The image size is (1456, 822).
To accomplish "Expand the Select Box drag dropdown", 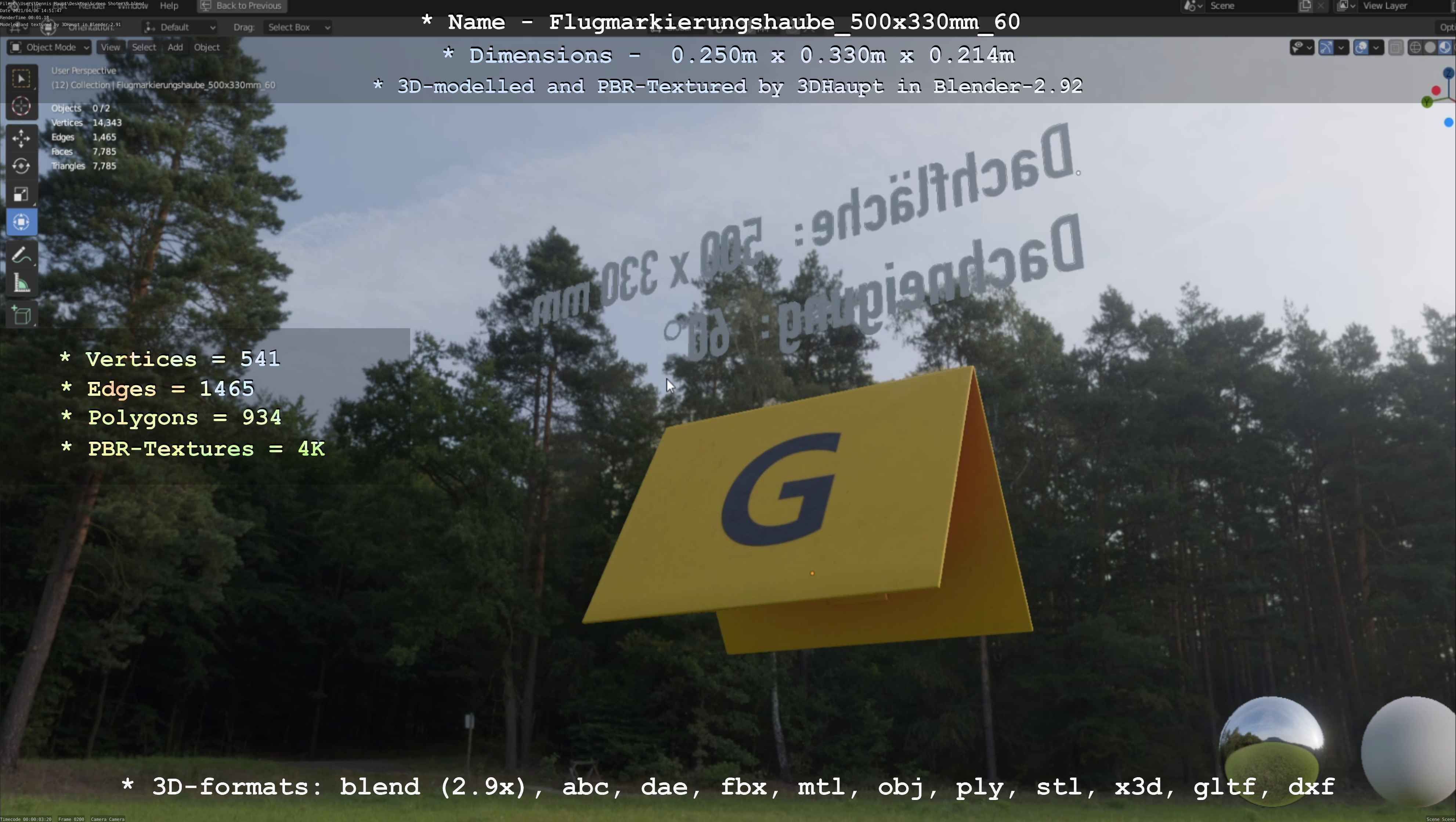I will 297,27.
